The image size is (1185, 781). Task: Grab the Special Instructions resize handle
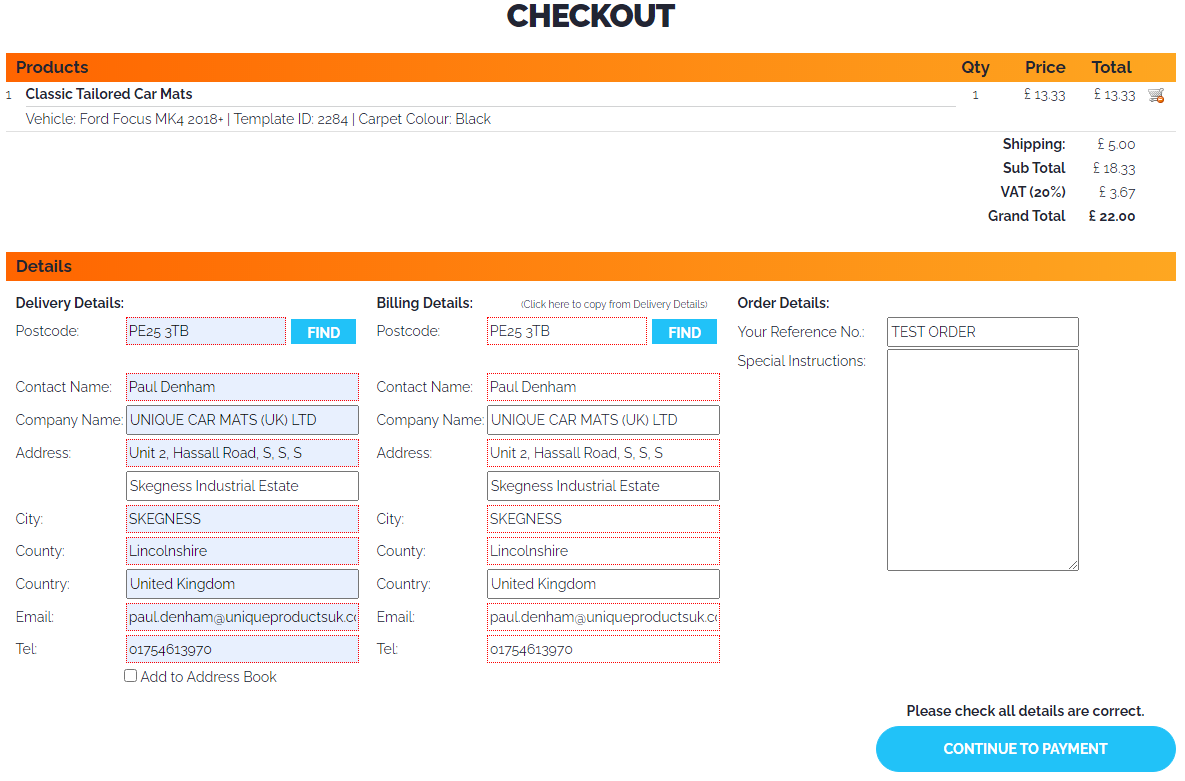tap(1074, 565)
